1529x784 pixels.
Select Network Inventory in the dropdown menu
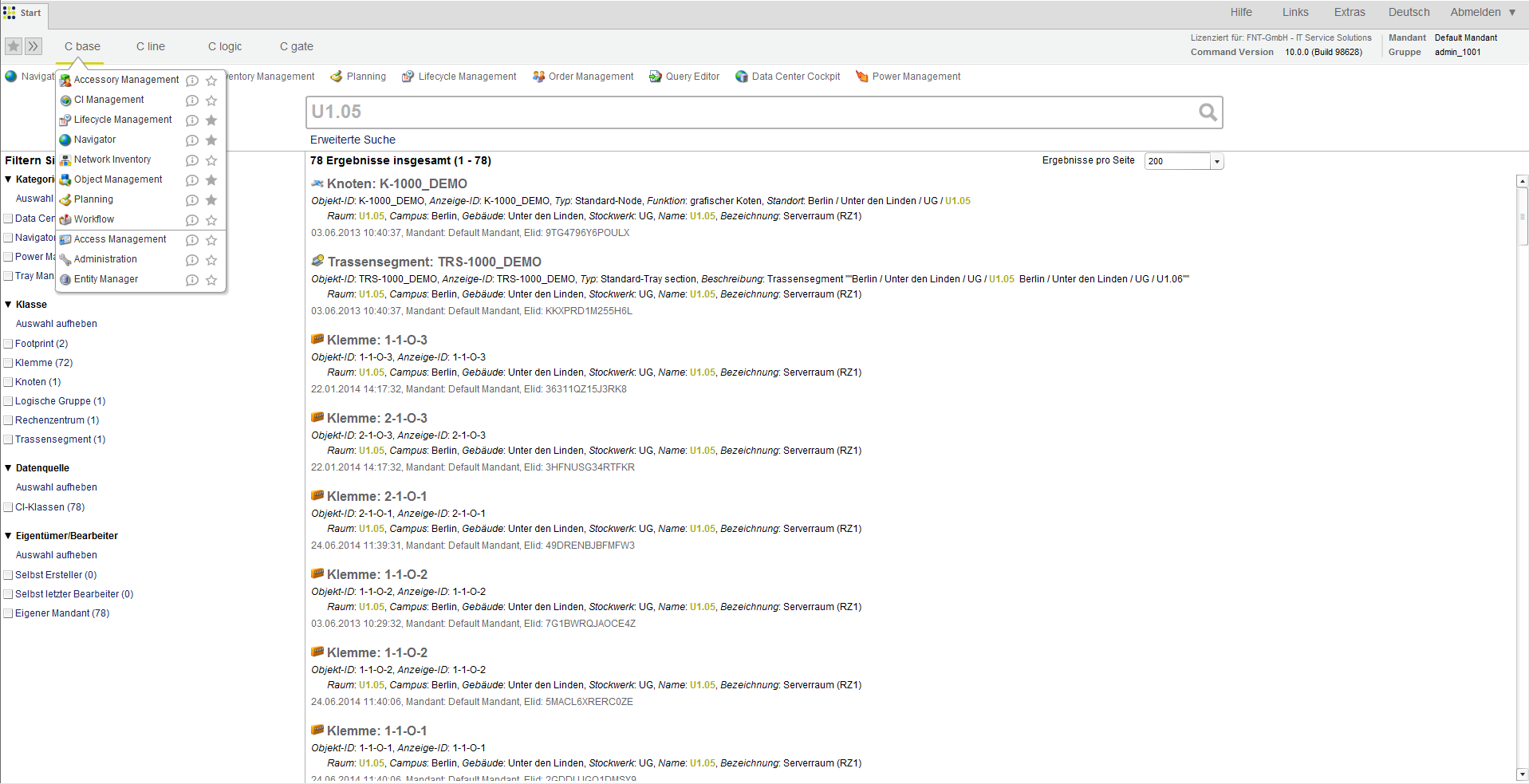click(112, 160)
